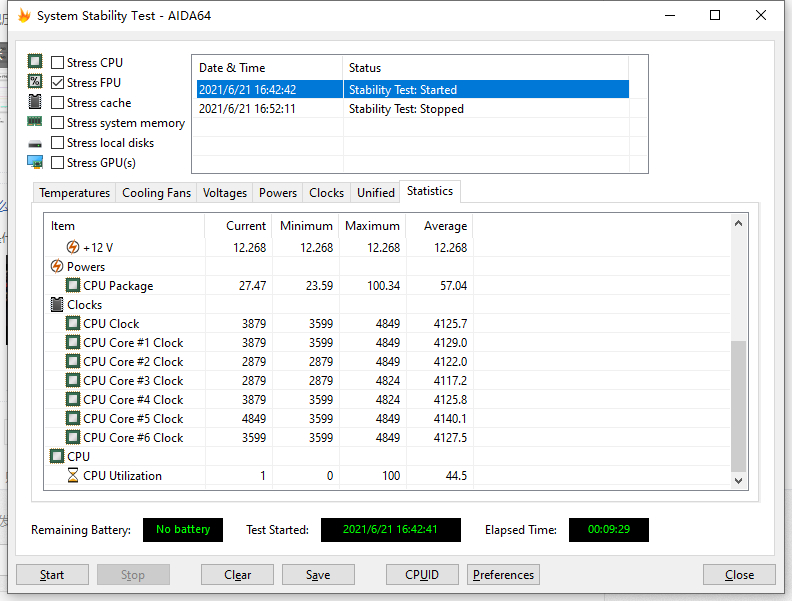Click the icon next to CPU Core #5 Clock

(x=73, y=419)
